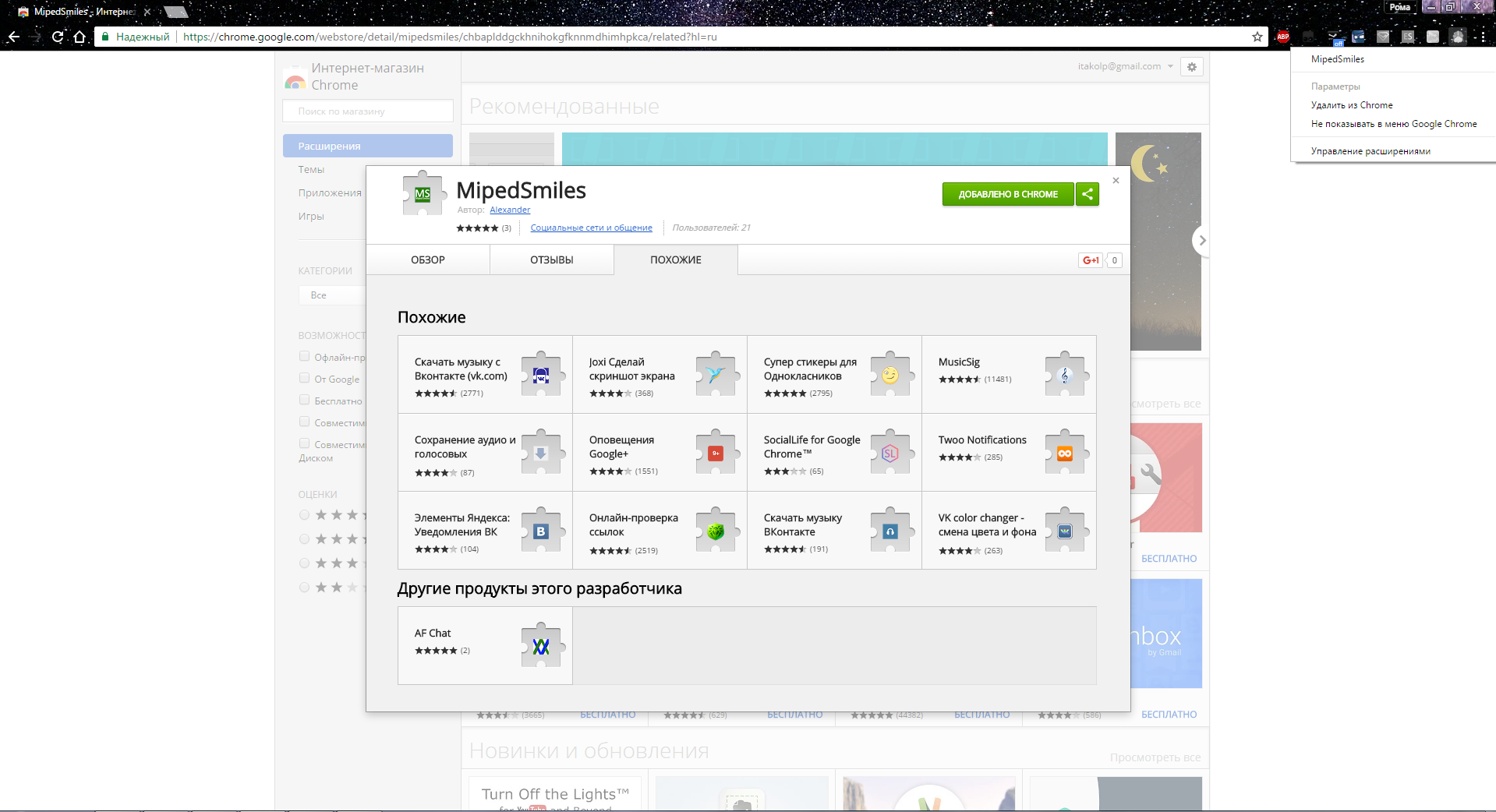
Task: Bookmark this page with the star icon
Action: click(1257, 37)
